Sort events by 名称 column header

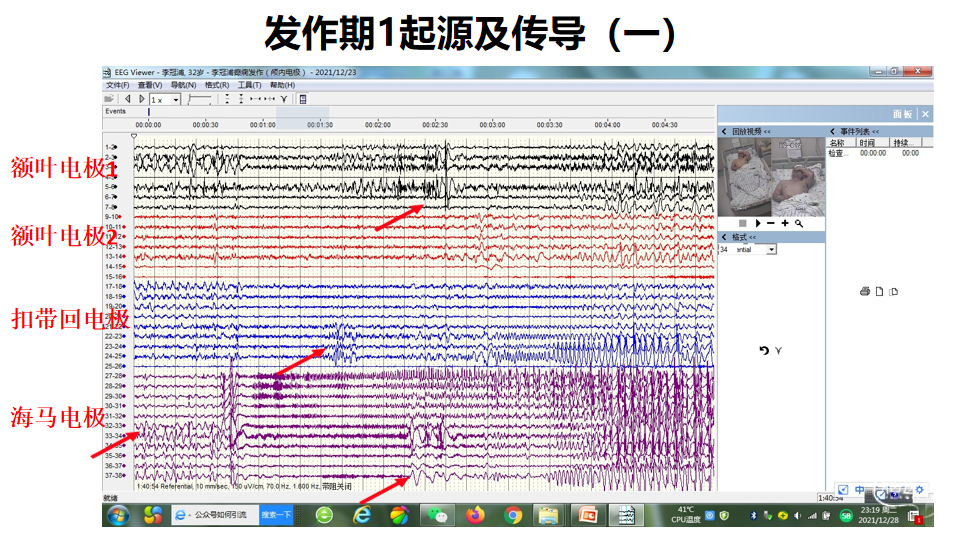point(842,143)
